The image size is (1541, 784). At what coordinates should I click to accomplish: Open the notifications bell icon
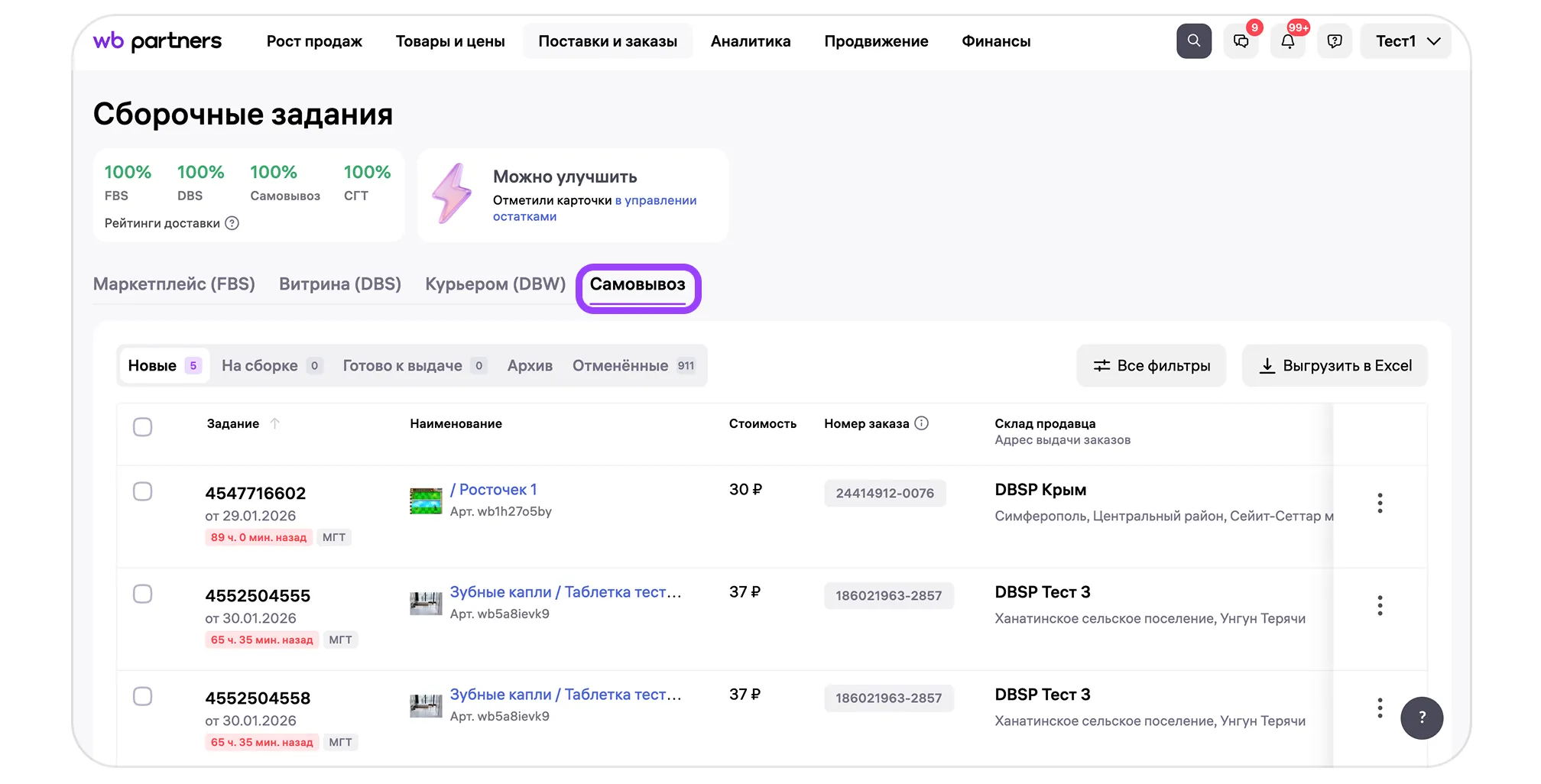(1287, 41)
